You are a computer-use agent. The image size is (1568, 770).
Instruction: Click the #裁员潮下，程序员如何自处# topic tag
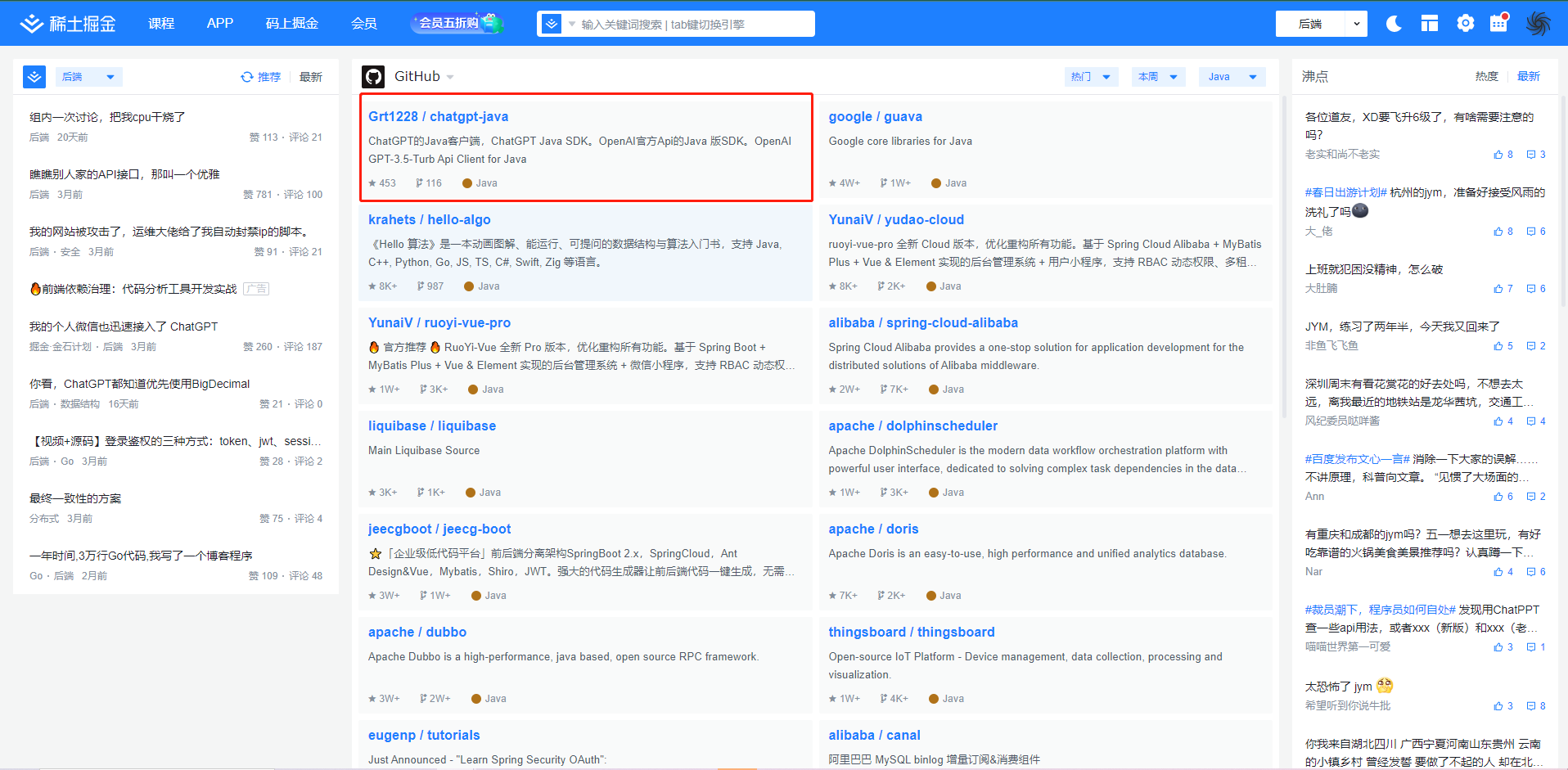1381,610
